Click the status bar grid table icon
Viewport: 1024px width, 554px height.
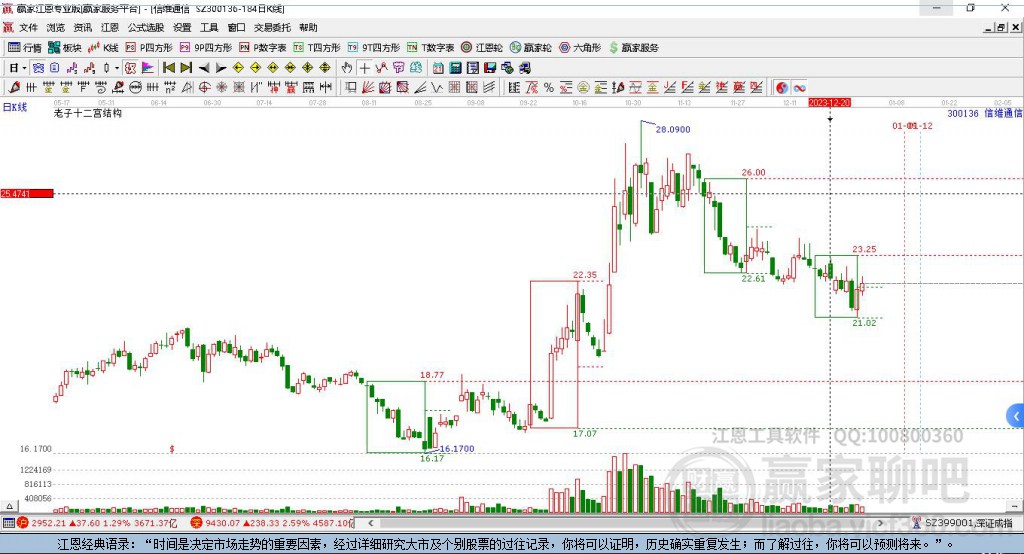(8, 523)
